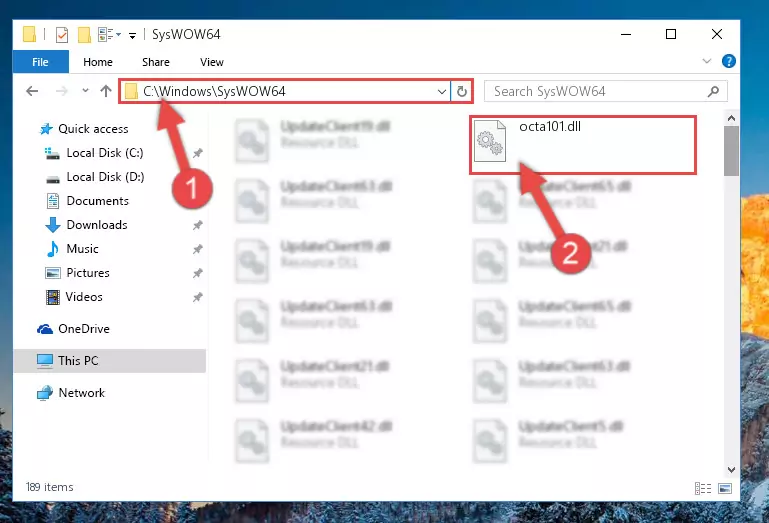Go forward using the Forward arrow
This screenshot has height=523, width=769.
62,91
